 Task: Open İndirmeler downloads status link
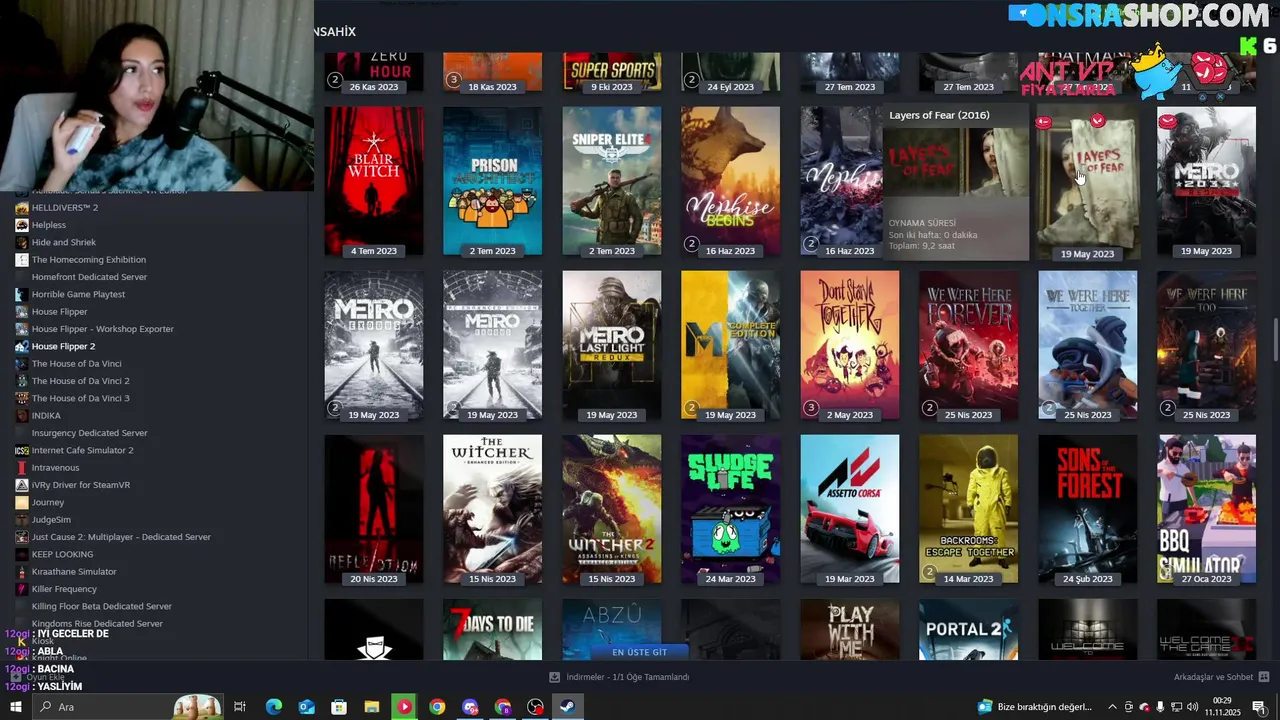(627, 677)
